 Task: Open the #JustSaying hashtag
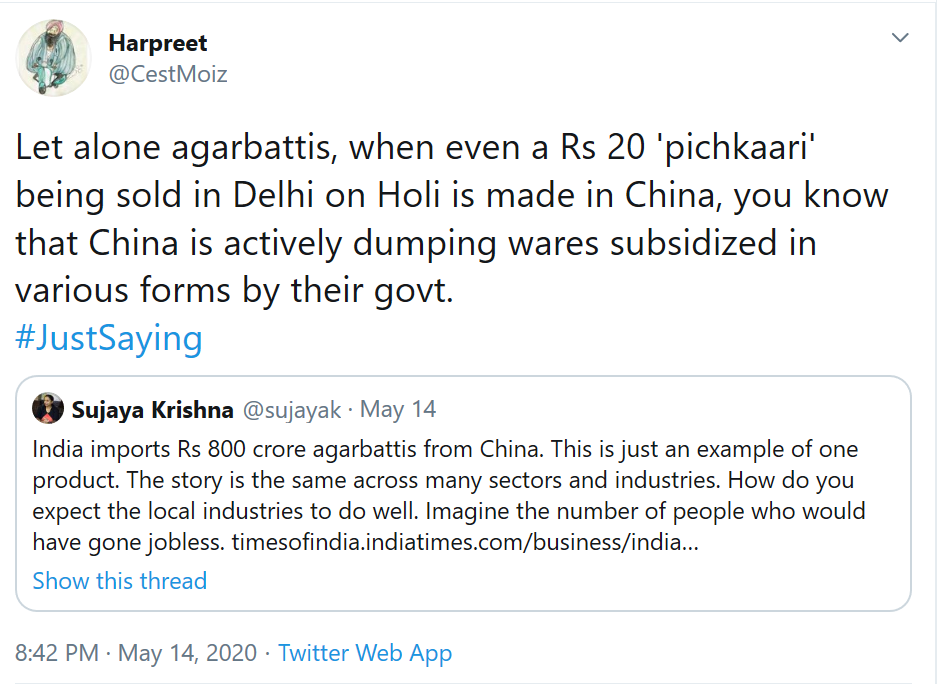pos(109,338)
